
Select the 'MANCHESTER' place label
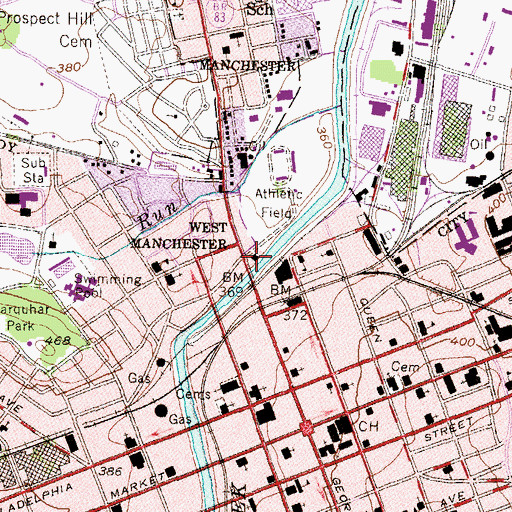(247, 65)
